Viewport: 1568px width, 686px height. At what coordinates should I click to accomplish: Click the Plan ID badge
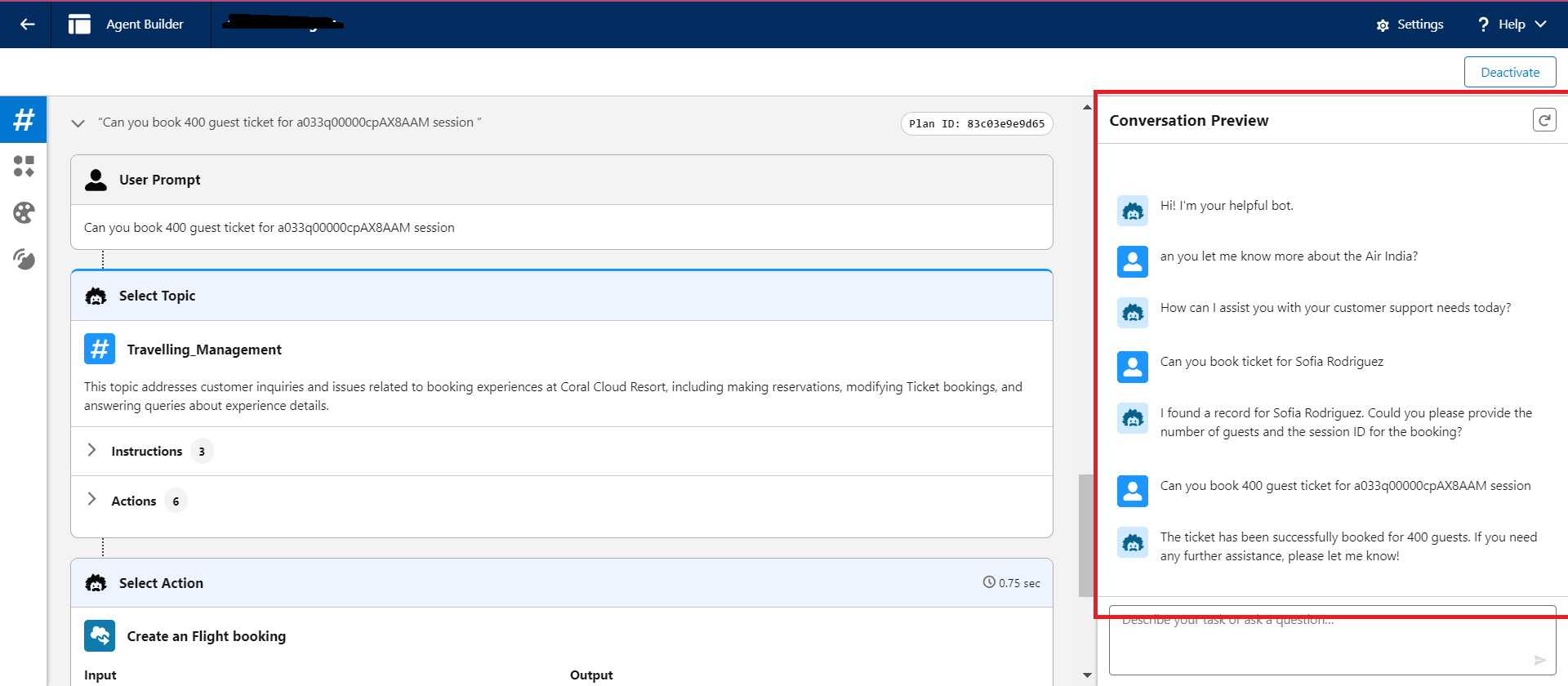[x=977, y=124]
